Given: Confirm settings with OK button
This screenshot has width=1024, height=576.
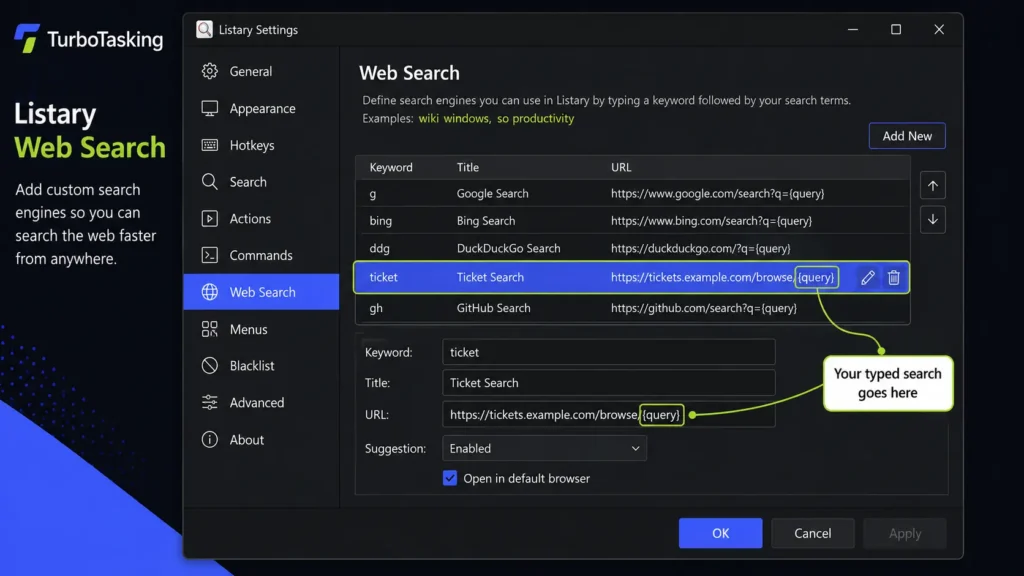Looking at the screenshot, I should (720, 533).
